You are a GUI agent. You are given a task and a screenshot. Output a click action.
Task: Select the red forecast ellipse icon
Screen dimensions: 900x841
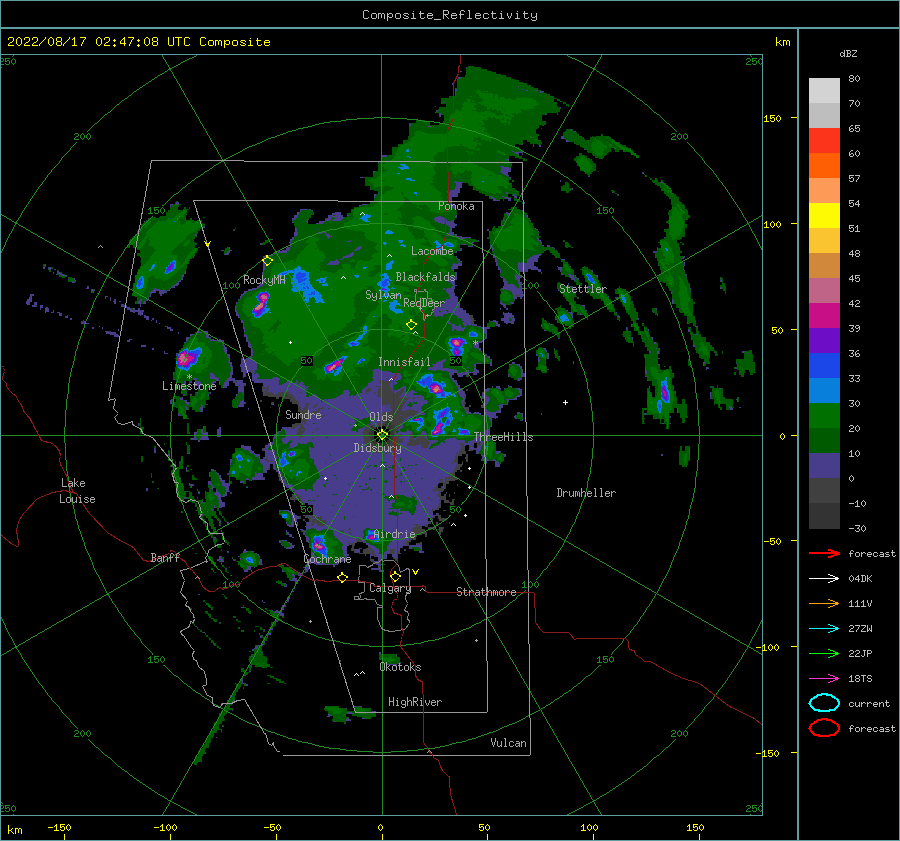point(824,728)
